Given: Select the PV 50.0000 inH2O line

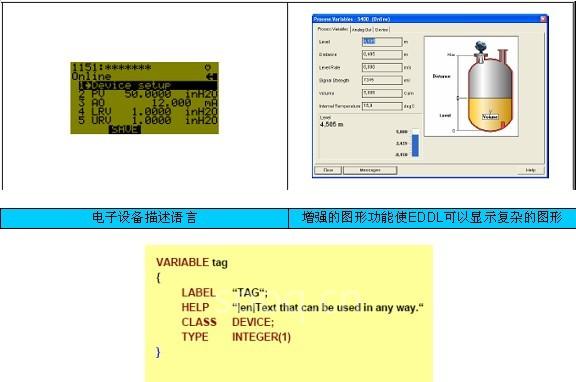Looking at the screenshot, I should click(x=148, y=94).
